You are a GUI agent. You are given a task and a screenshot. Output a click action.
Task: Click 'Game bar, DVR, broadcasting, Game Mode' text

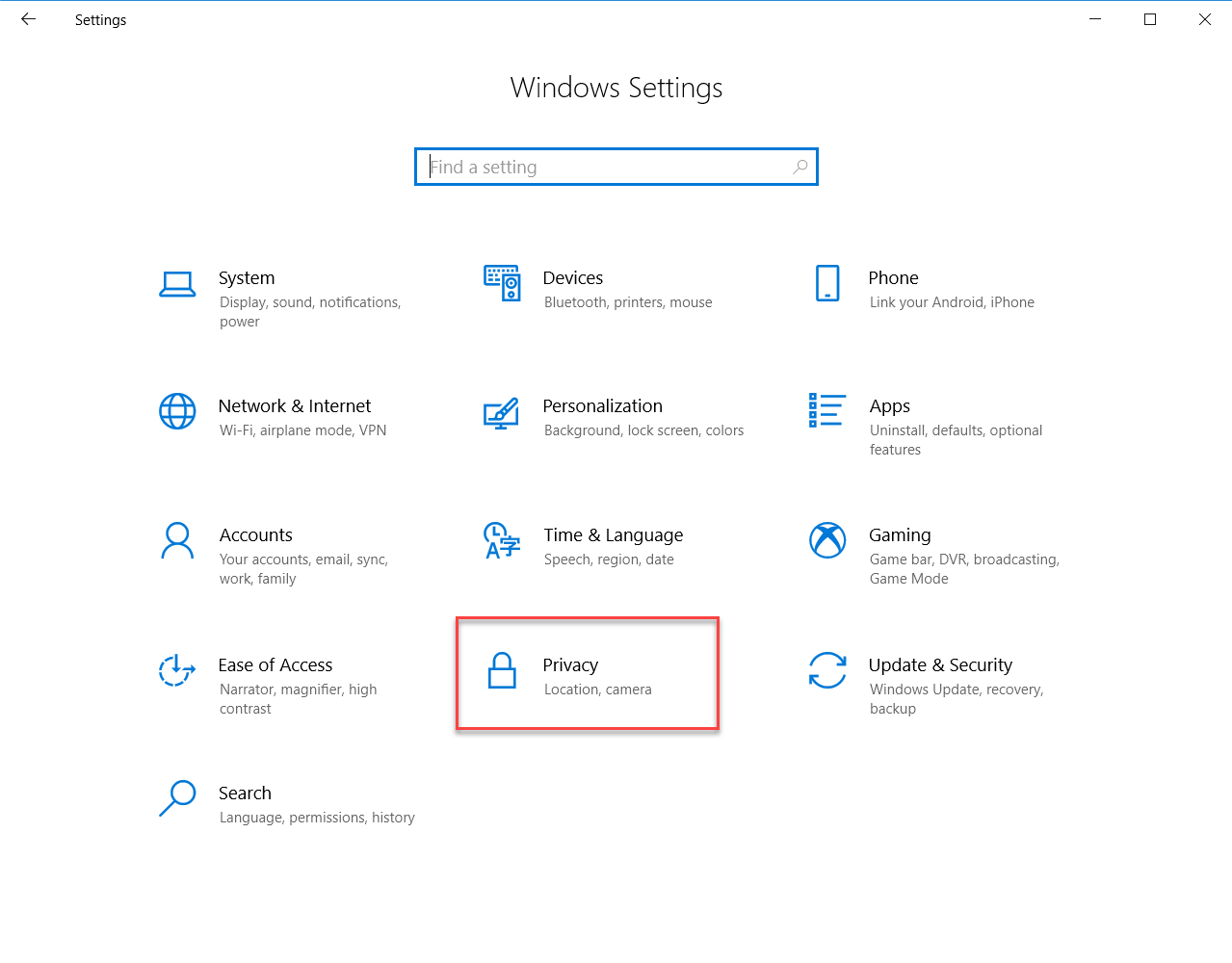tap(964, 569)
